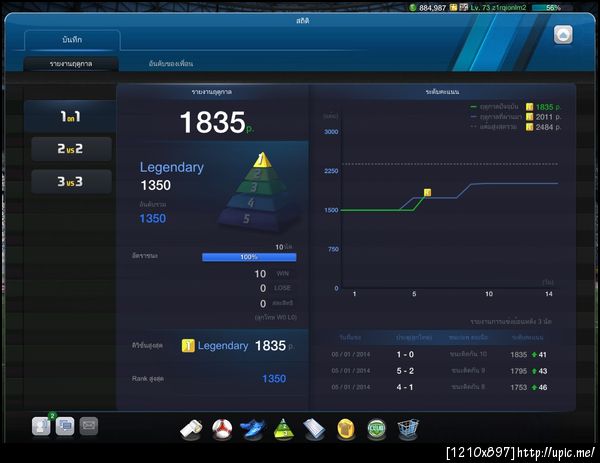Open the mail envelope icon
The width and height of the screenshot is (600, 463).
tap(89, 426)
